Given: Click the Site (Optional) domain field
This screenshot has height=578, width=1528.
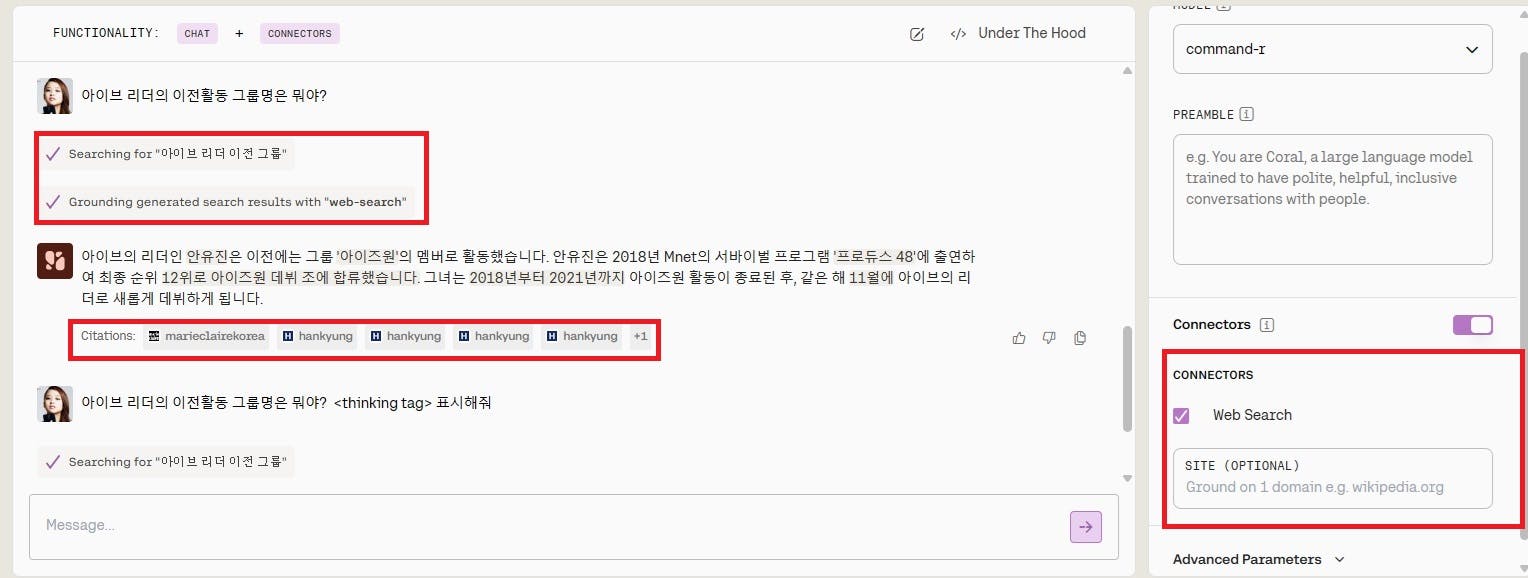Looking at the screenshot, I should 1332,478.
